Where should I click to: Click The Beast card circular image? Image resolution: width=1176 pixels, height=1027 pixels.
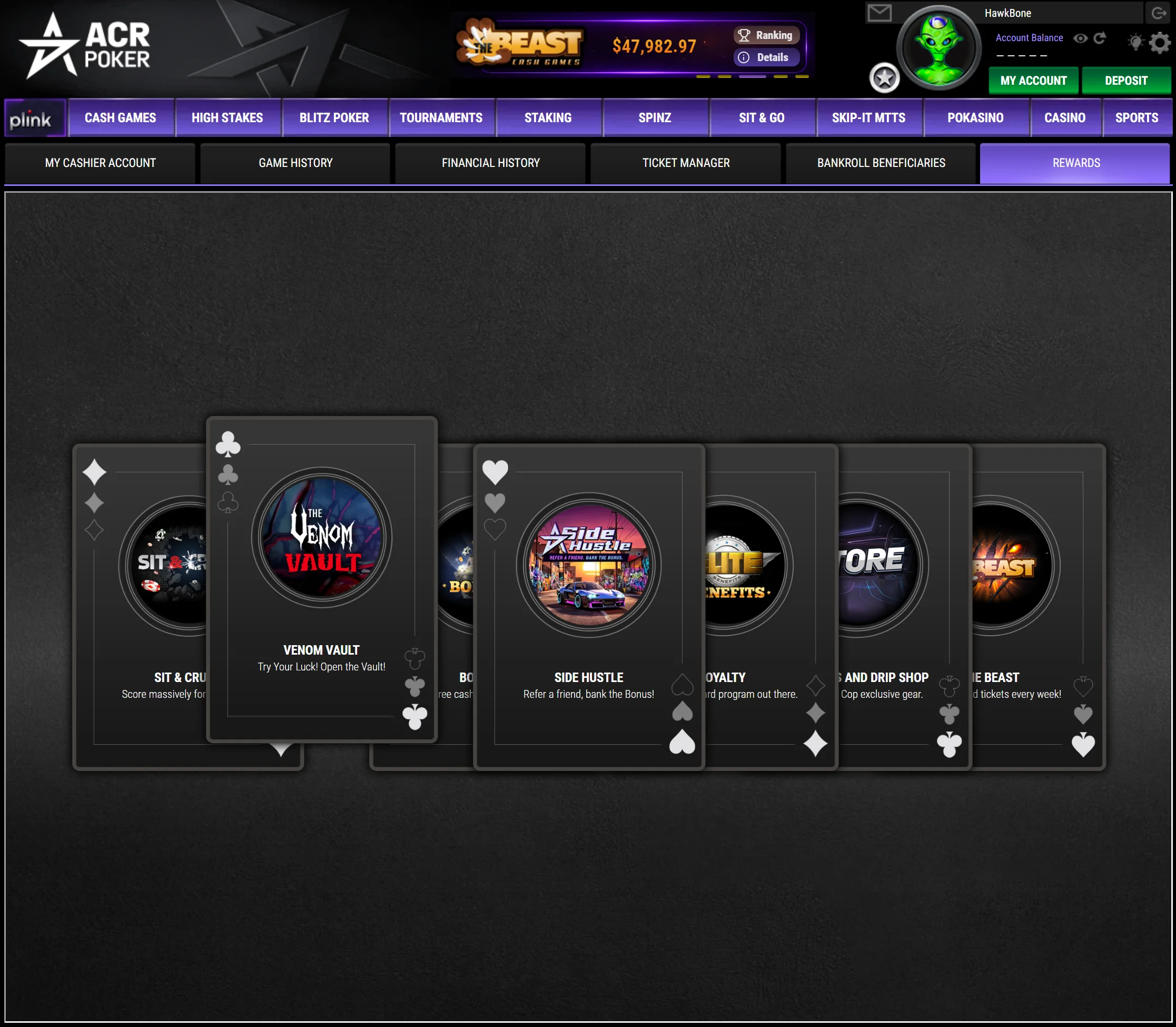point(1015,566)
